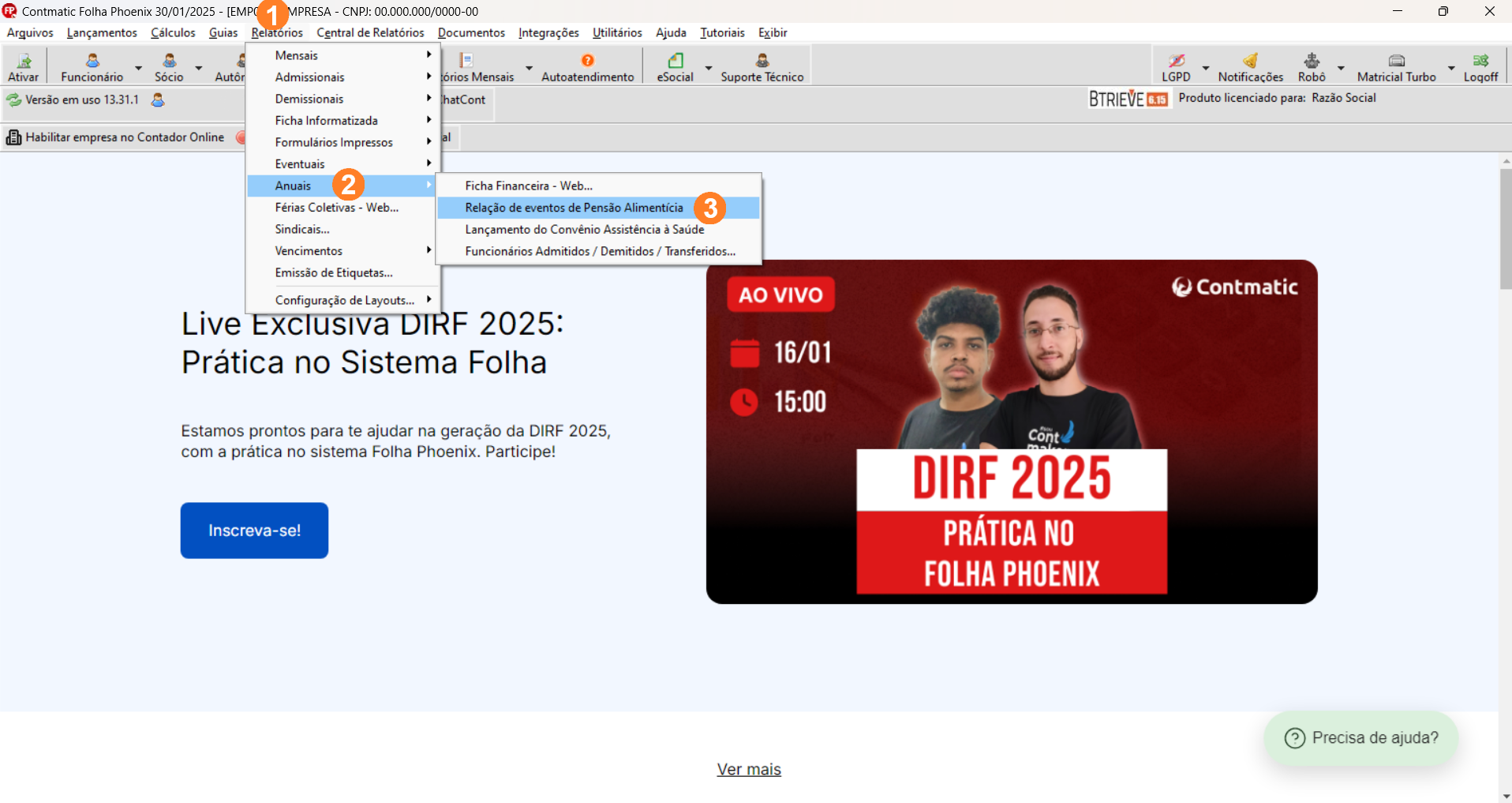This screenshot has width=1512, height=803.
Task: Click the help question-mark icon in Precisa de ajuda
Action: (1295, 738)
